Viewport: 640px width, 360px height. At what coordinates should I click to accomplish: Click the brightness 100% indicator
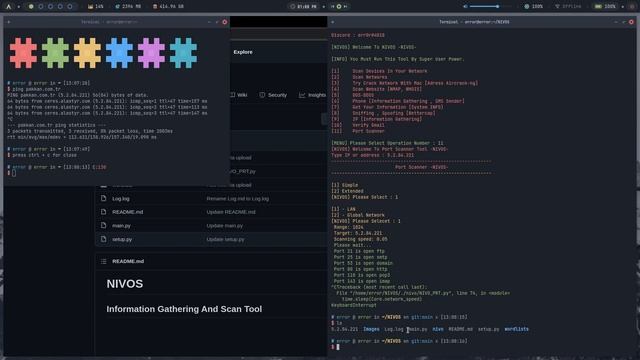click(x=534, y=7)
